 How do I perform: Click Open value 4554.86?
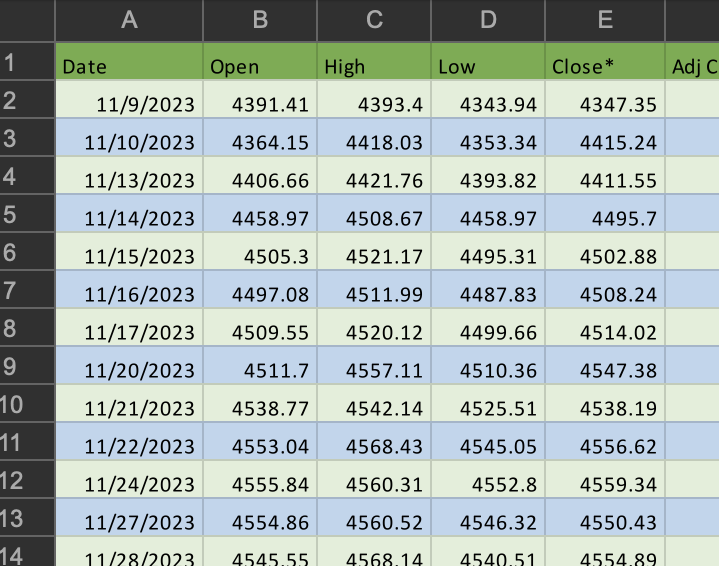[x=260, y=517]
